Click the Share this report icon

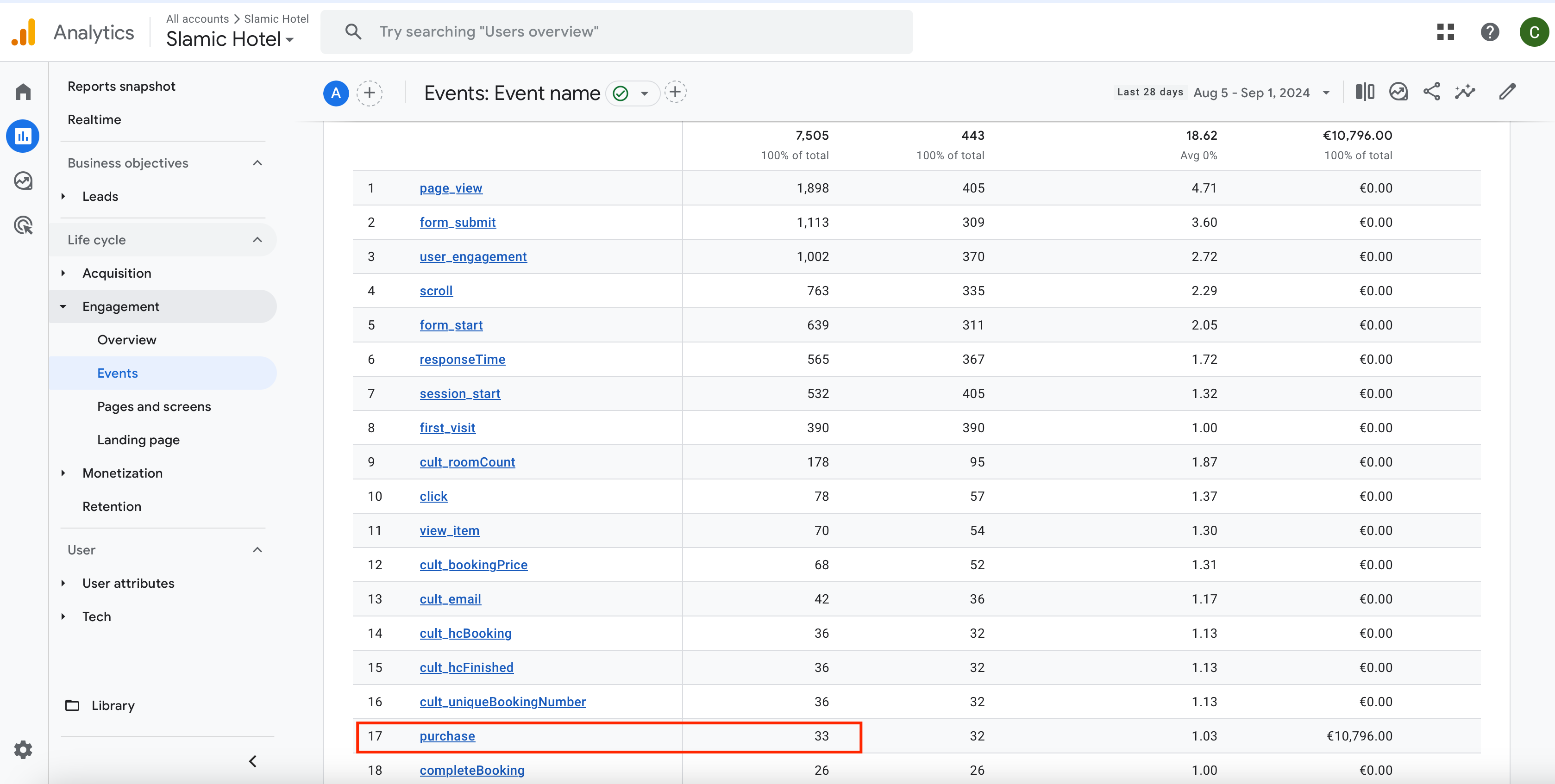tap(1431, 92)
